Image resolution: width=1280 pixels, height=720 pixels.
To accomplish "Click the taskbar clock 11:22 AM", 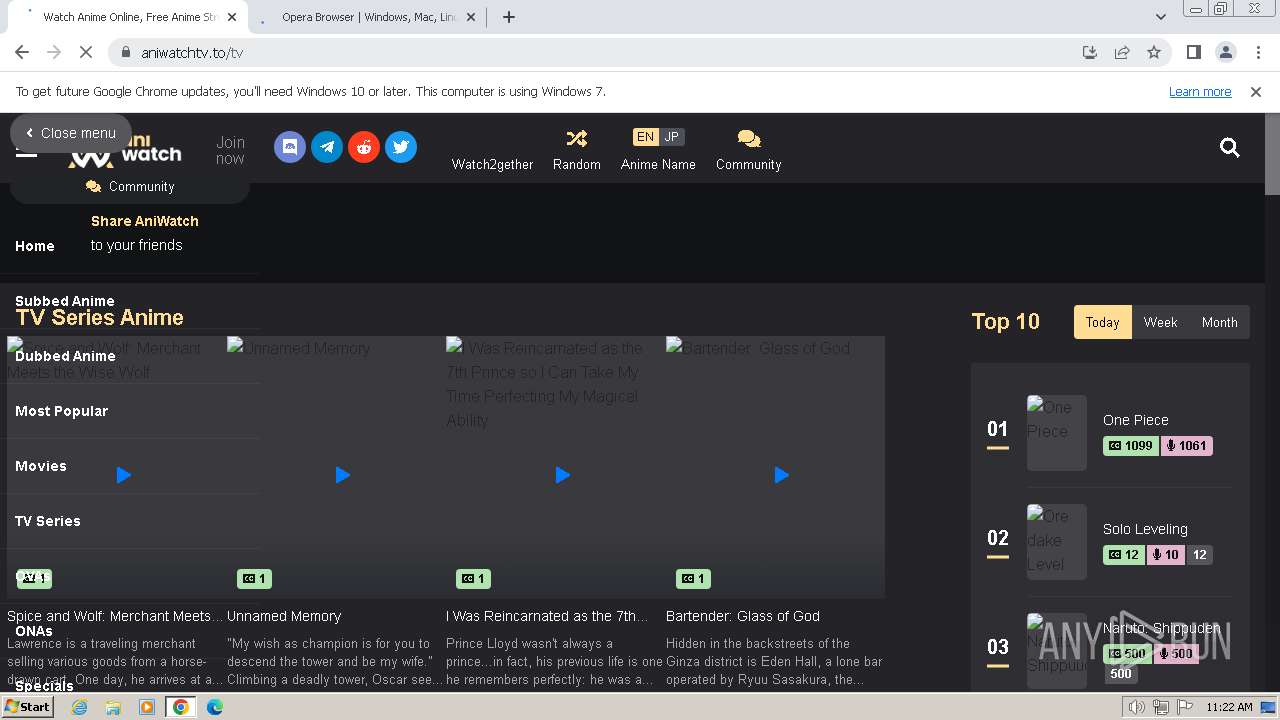I will coord(1229,707).
